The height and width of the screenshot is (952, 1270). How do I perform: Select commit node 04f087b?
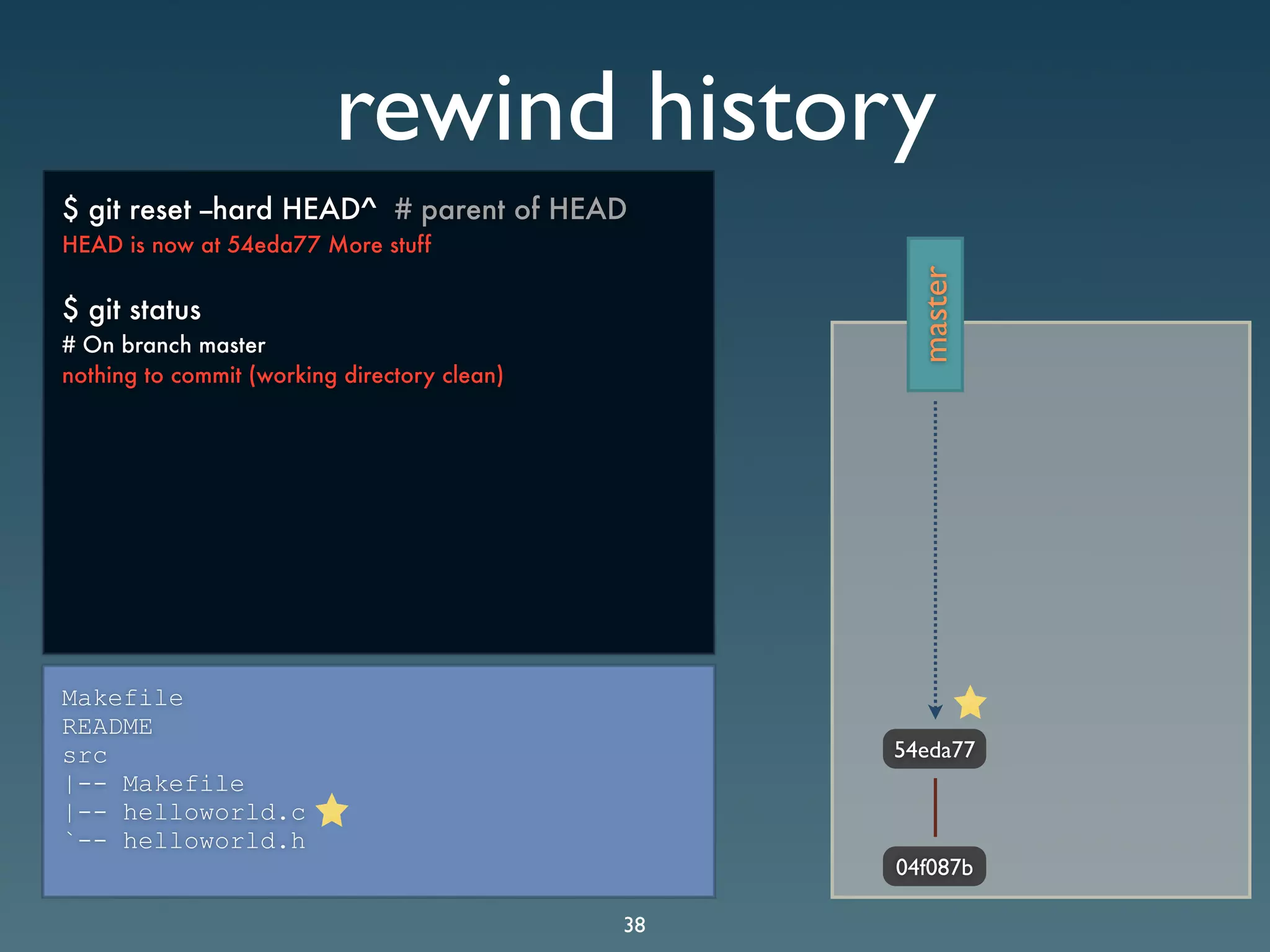tap(934, 866)
